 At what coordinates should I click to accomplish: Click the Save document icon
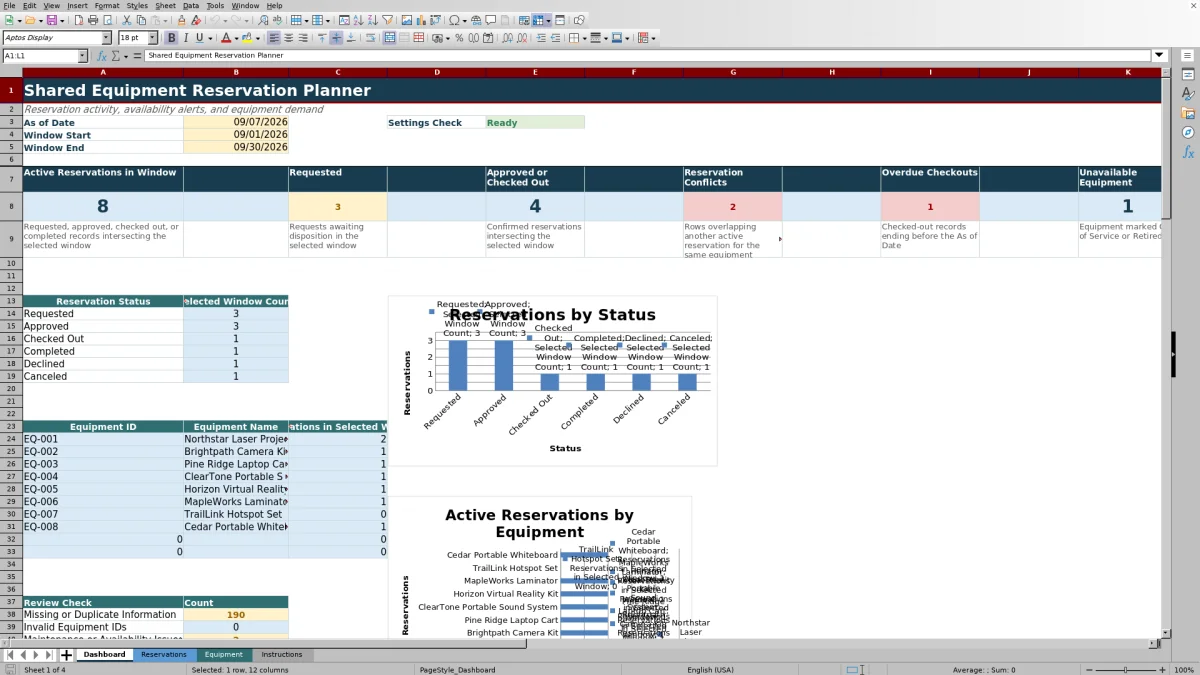pyautogui.click(x=50, y=20)
